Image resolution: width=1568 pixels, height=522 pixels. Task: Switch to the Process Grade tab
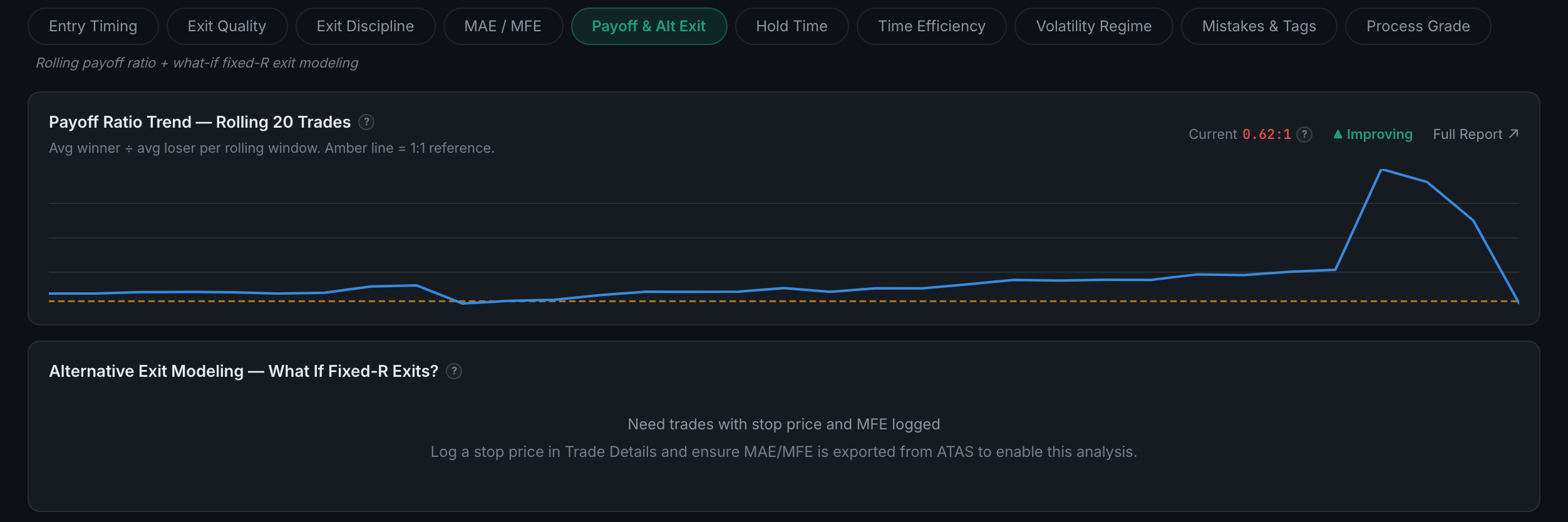pos(1418,26)
